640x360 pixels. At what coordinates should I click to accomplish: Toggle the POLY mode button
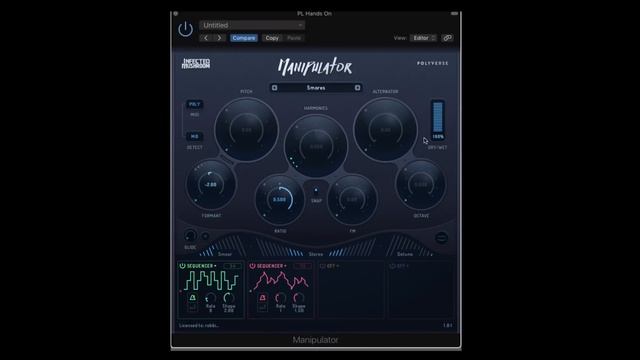pos(195,104)
